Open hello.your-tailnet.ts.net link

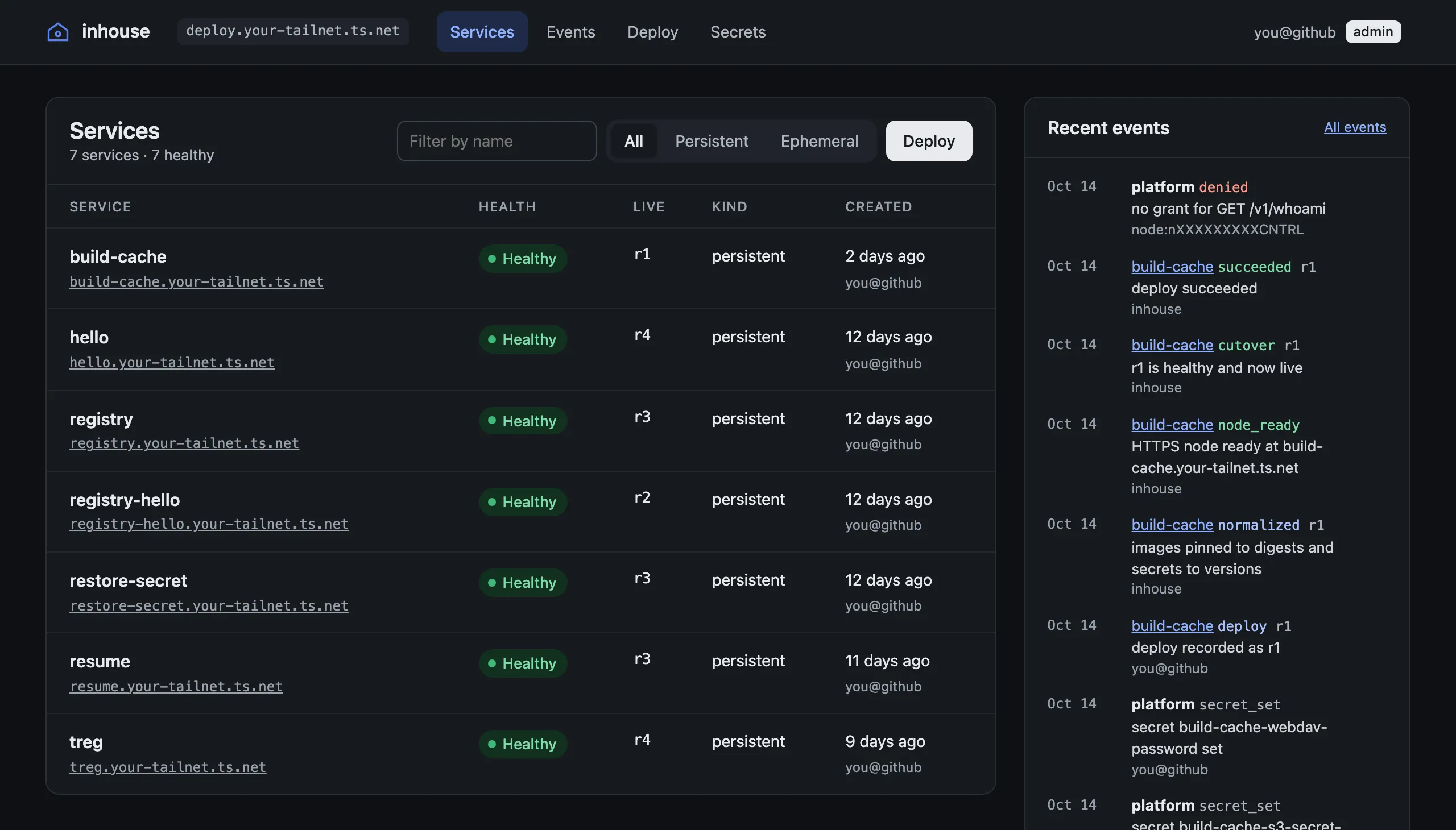click(172, 363)
